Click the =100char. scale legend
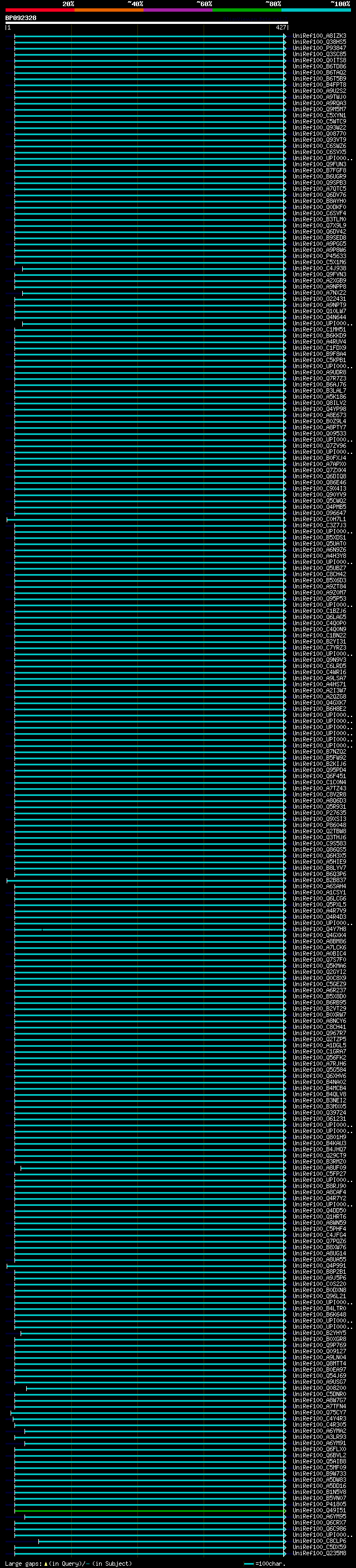 click(x=265, y=1563)
